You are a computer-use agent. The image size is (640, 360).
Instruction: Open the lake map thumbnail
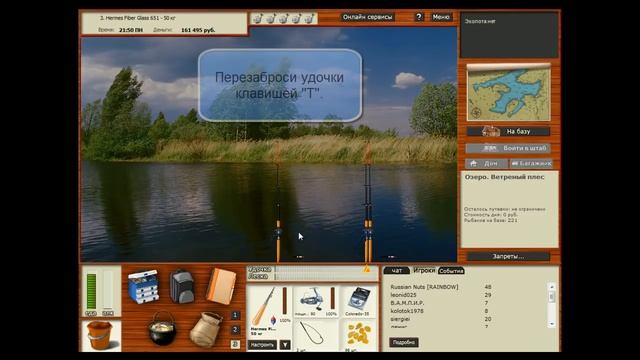(509, 93)
